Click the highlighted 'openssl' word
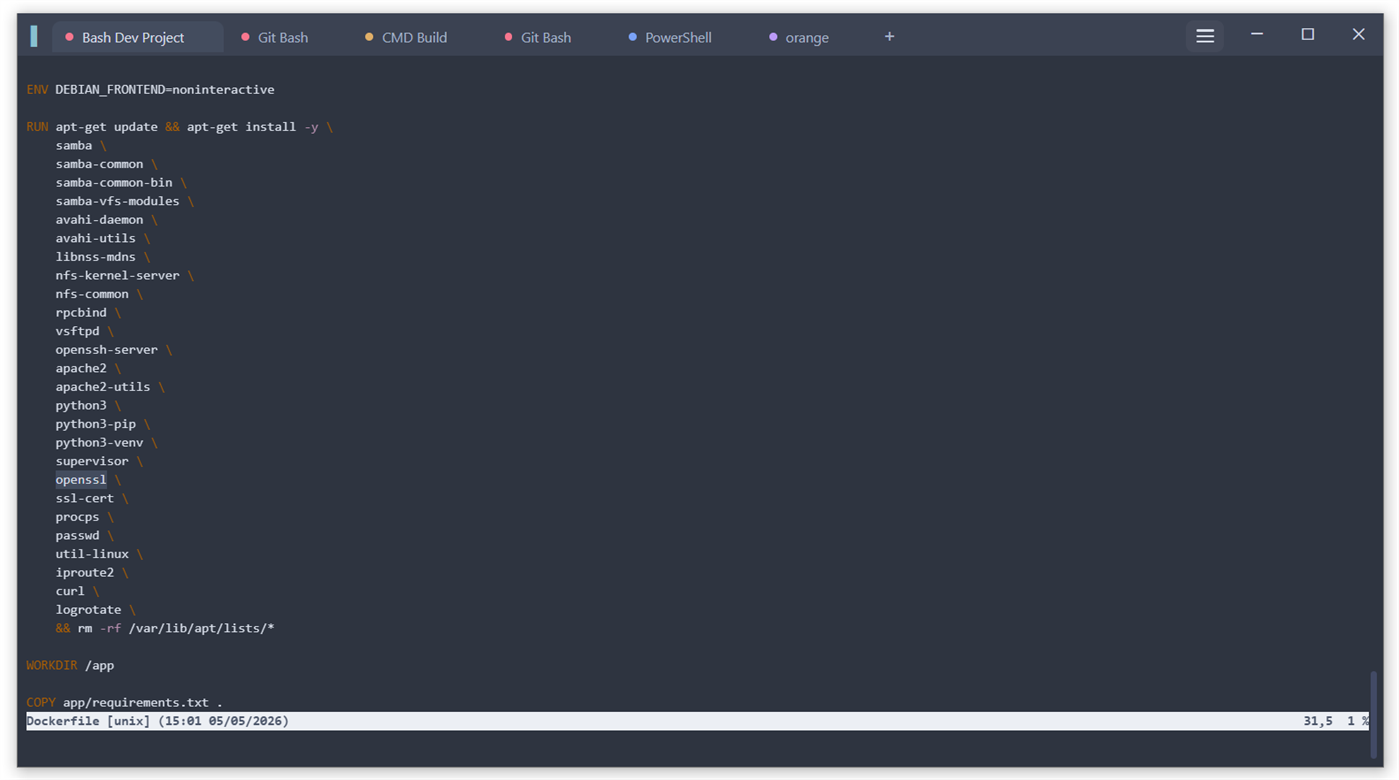 coord(81,480)
